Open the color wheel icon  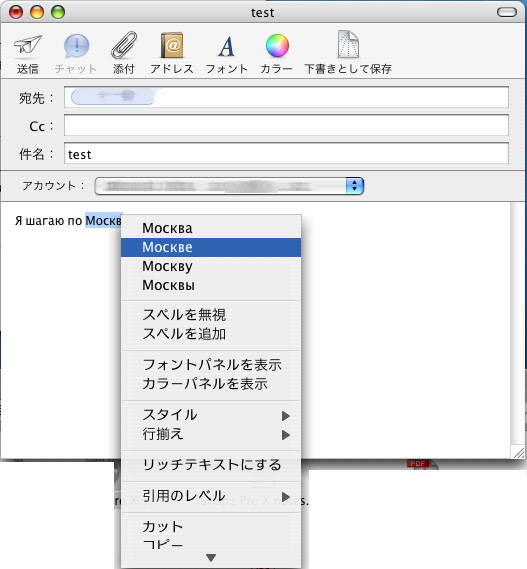(x=277, y=46)
